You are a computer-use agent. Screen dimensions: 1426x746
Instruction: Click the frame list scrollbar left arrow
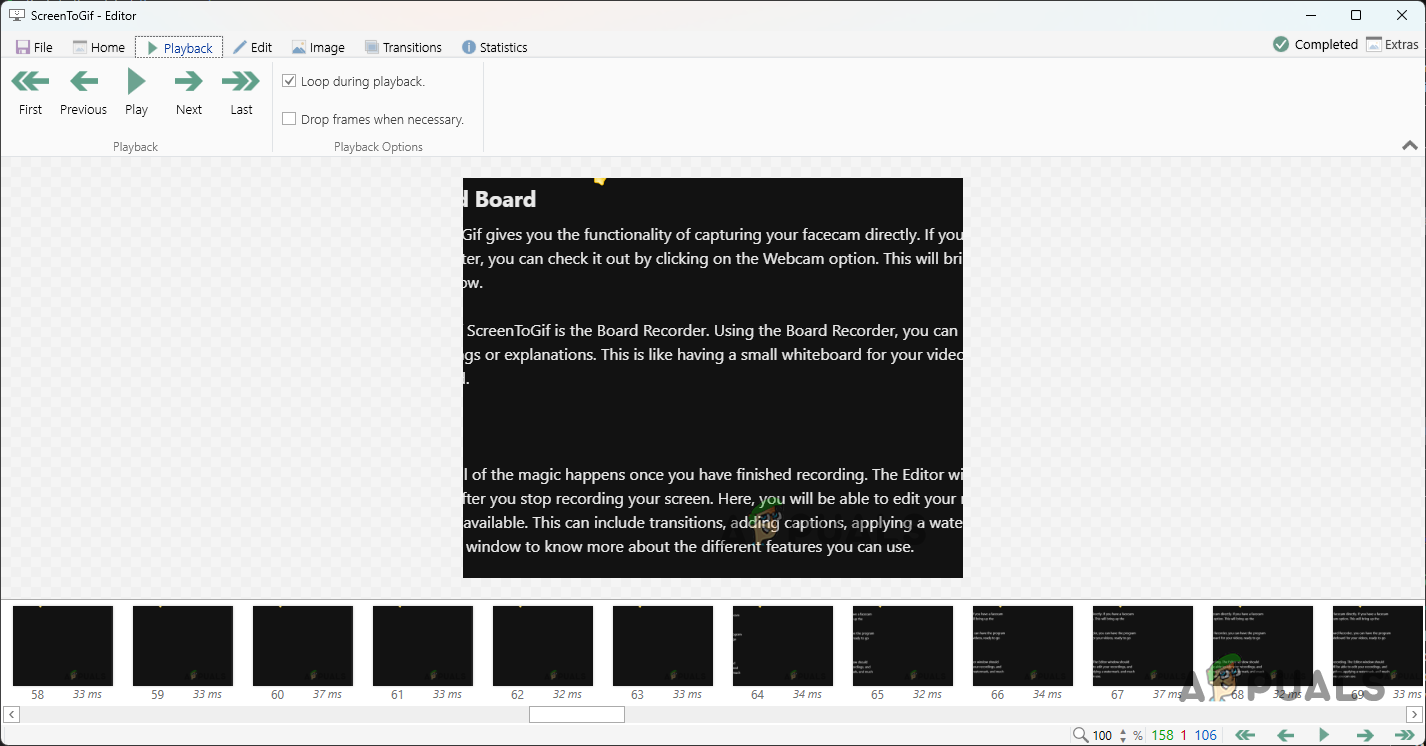(x=11, y=714)
